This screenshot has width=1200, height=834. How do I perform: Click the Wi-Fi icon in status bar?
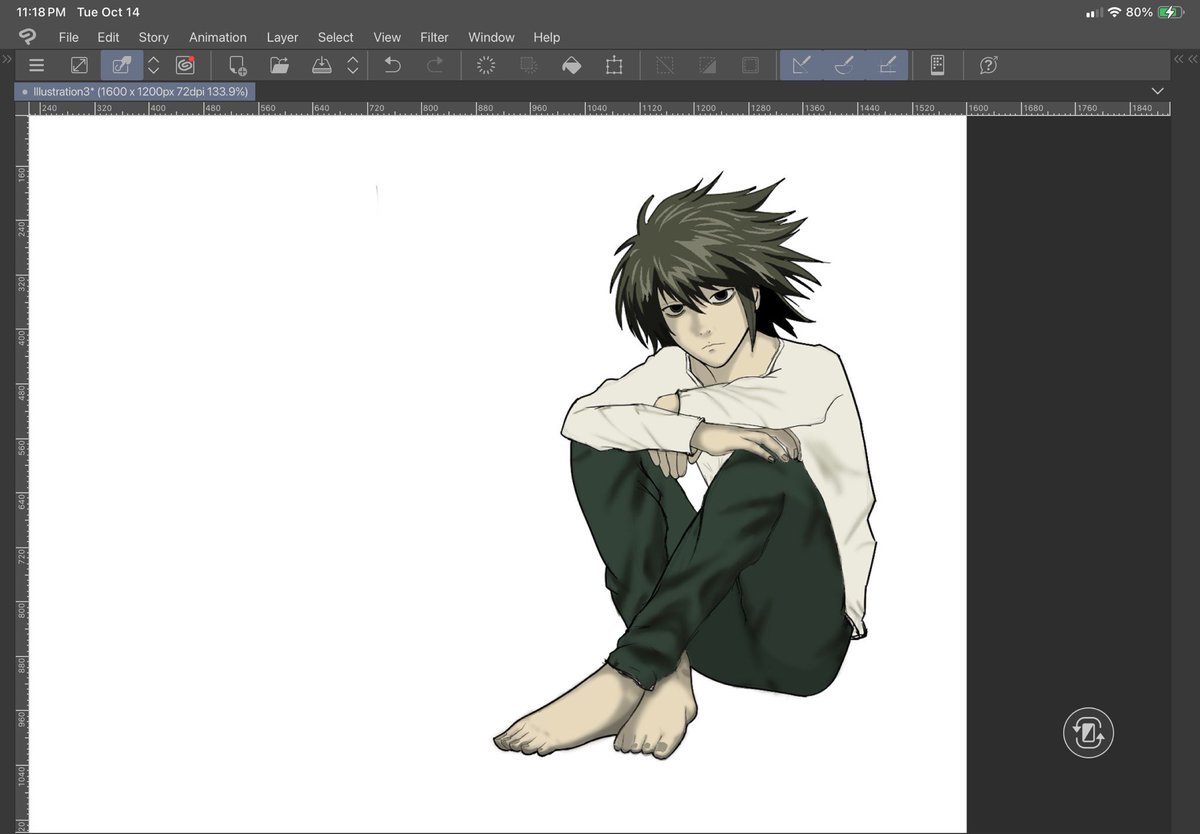pos(1114,12)
